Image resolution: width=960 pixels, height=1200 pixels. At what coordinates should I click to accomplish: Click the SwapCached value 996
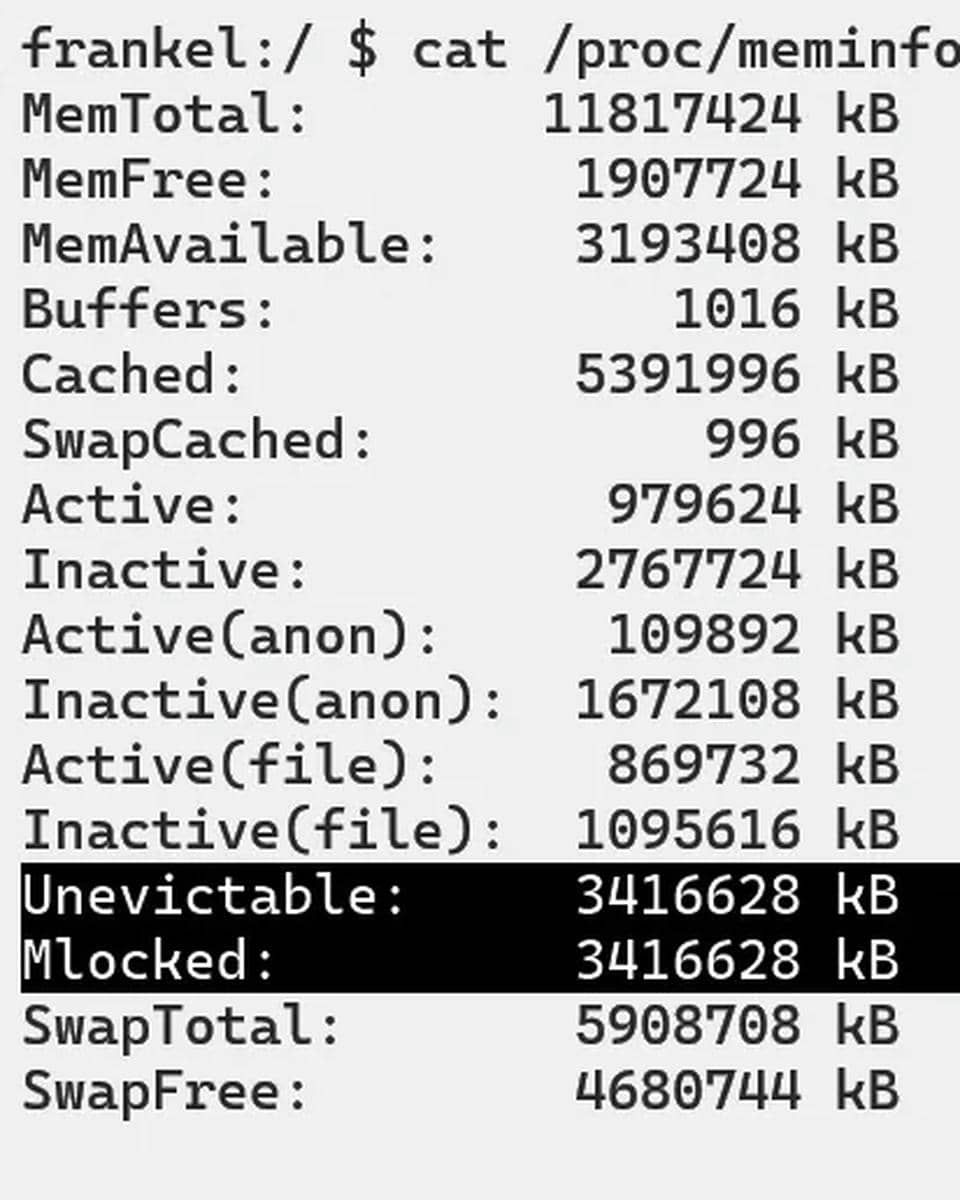click(753, 440)
